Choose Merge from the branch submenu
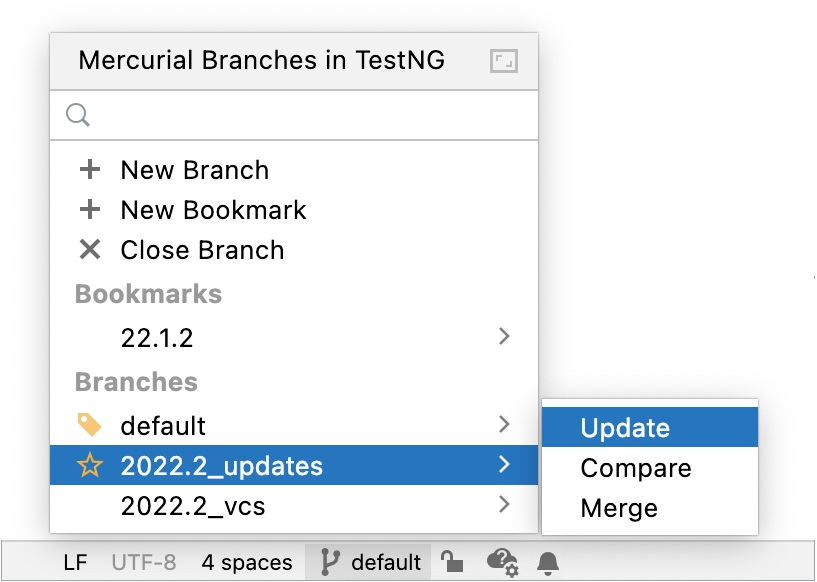817x582 pixels. coord(619,508)
